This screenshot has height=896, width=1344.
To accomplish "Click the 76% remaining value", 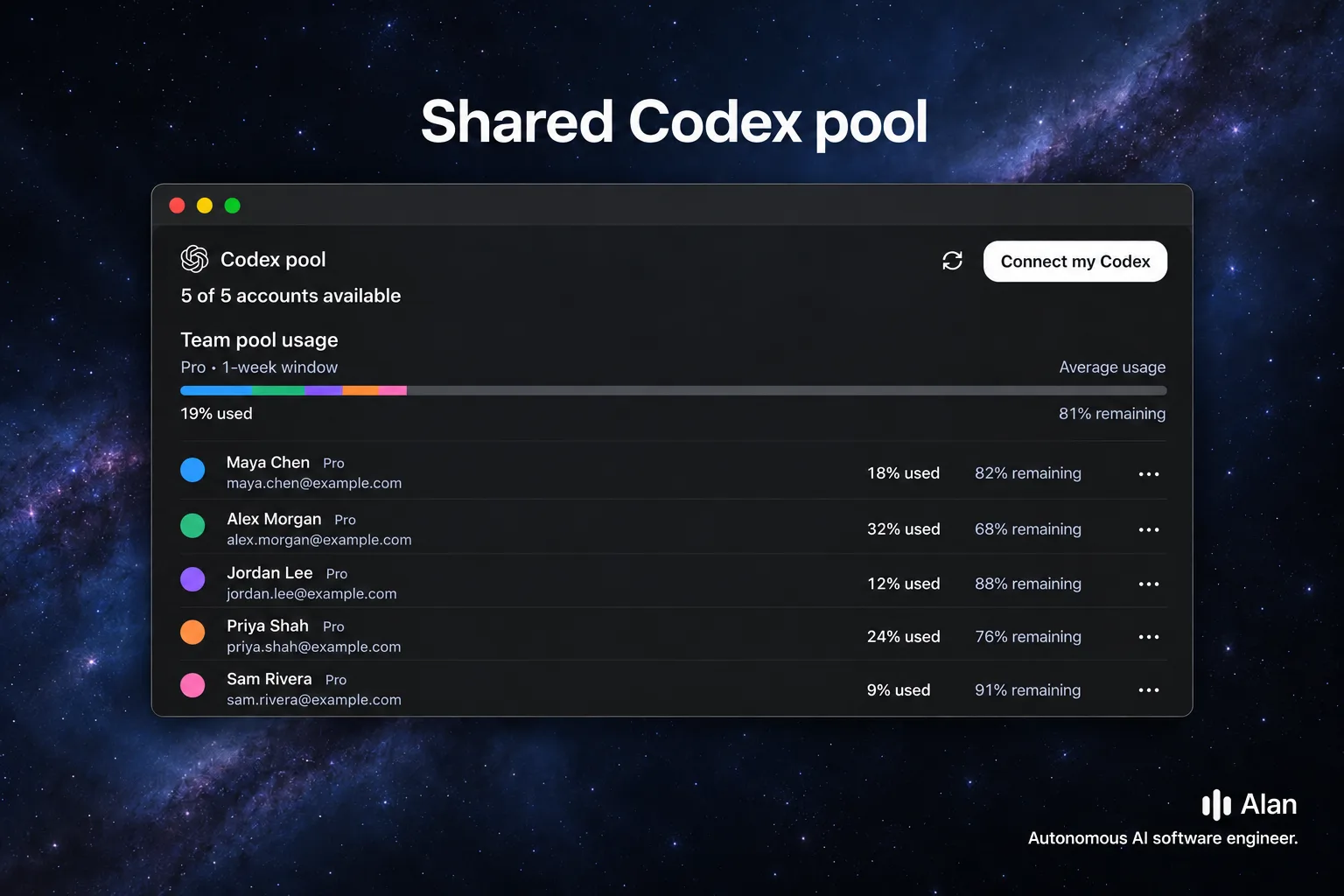I will click(x=1028, y=637).
